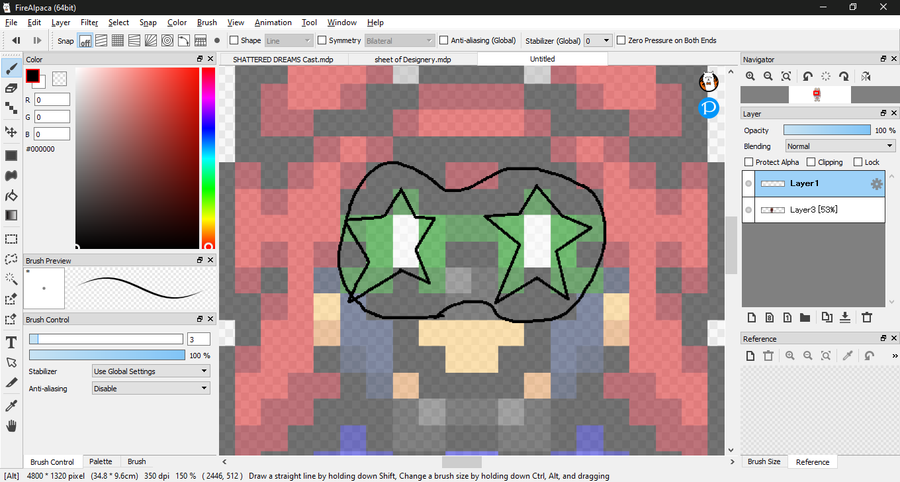Check the Clipping option
Image resolution: width=900 pixels, height=482 pixels.
pyautogui.click(x=811, y=162)
